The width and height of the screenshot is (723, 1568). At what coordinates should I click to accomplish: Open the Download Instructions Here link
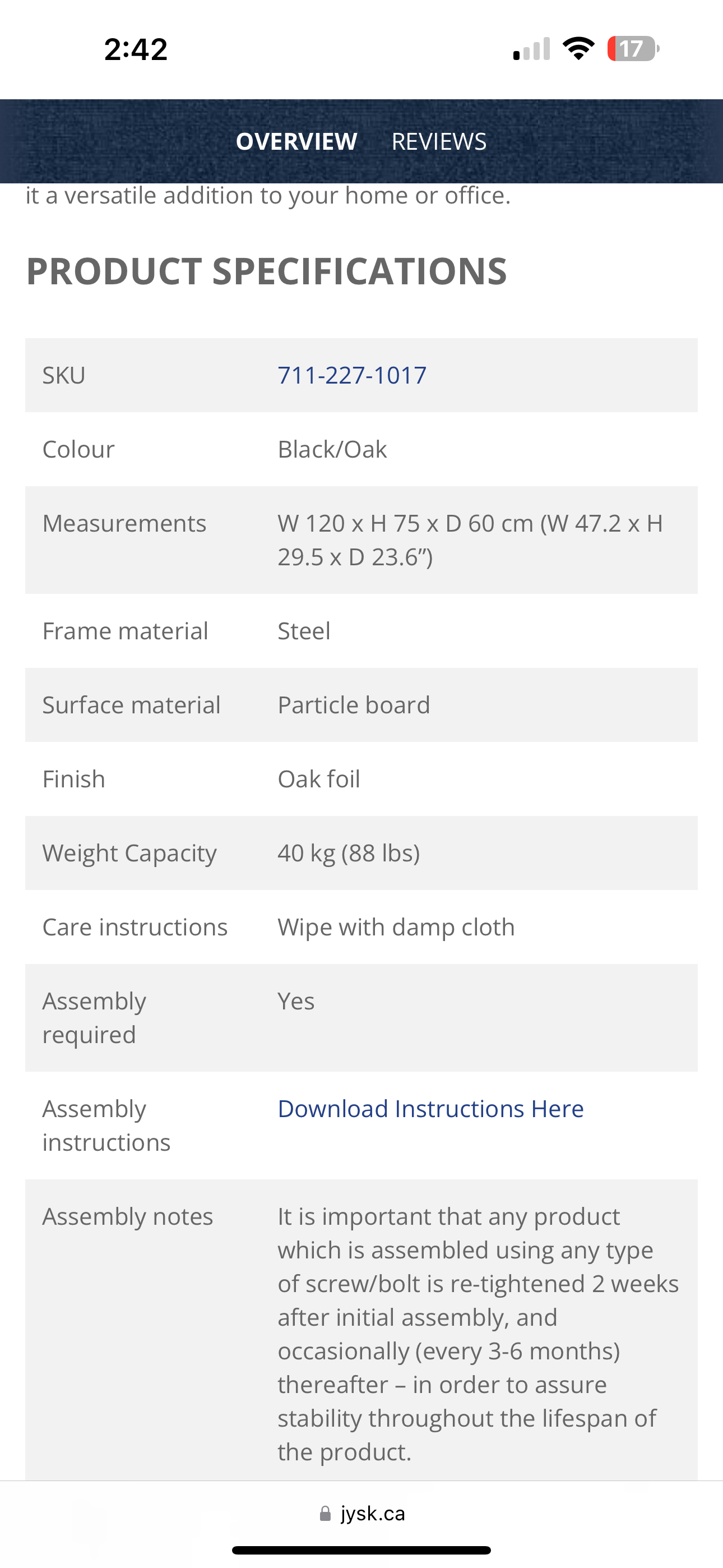(x=430, y=1109)
